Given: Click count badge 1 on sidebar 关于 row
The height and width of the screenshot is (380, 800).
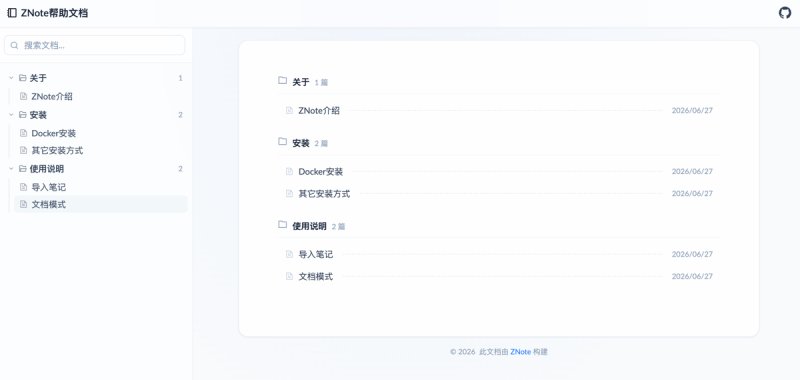Looking at the screenshot, I should click(180, 78).
